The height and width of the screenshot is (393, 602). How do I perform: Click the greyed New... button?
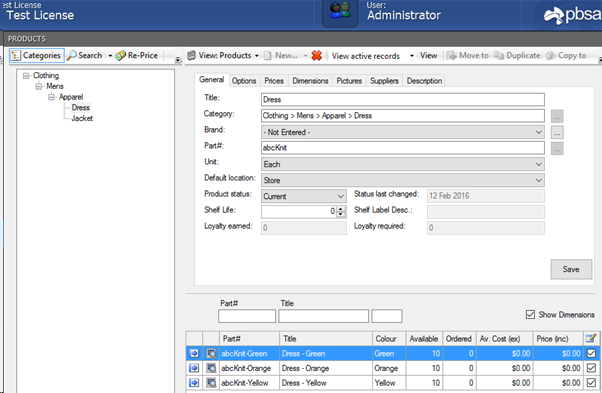coord(281,55)
